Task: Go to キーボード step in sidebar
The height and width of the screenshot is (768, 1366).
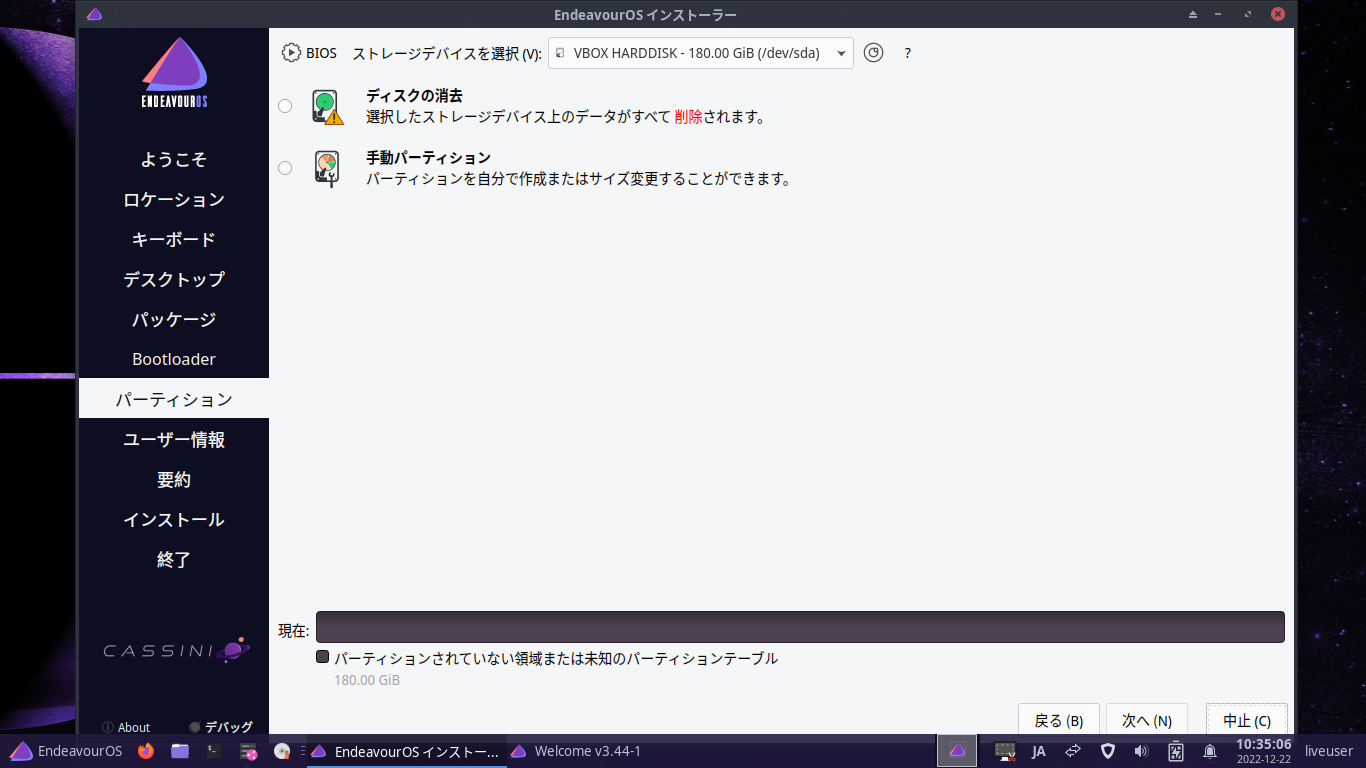Action: [174, 239]
